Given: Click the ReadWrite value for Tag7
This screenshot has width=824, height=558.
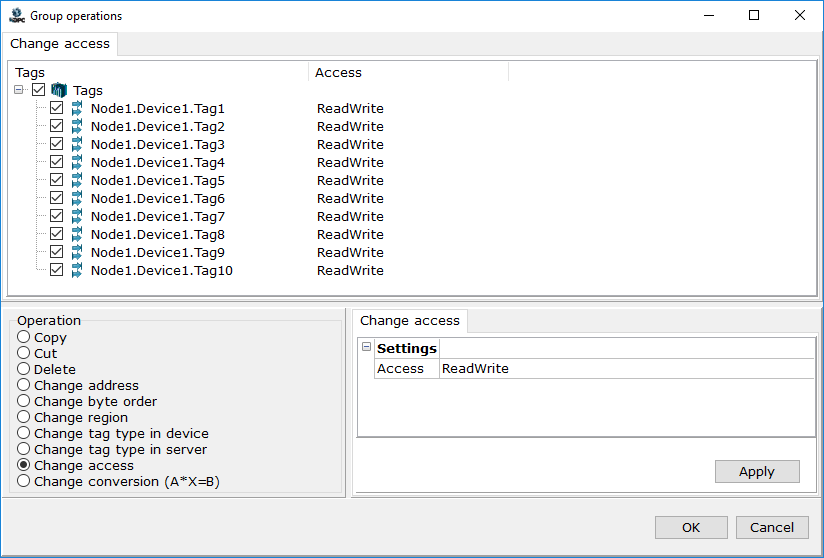Looking at the screenshot, I should (x=350, y=216).
